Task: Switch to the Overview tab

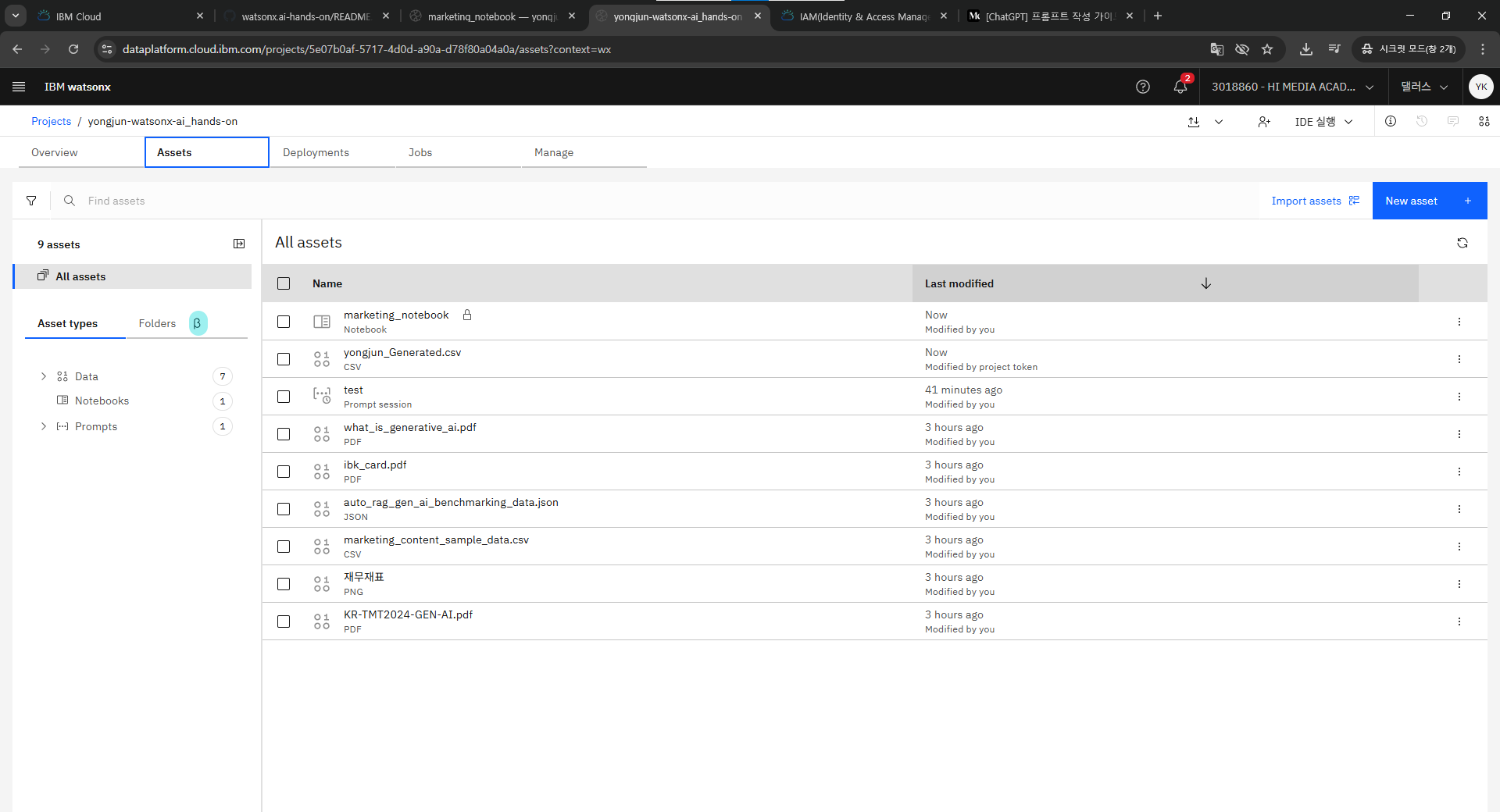Action: click(81, 152)
